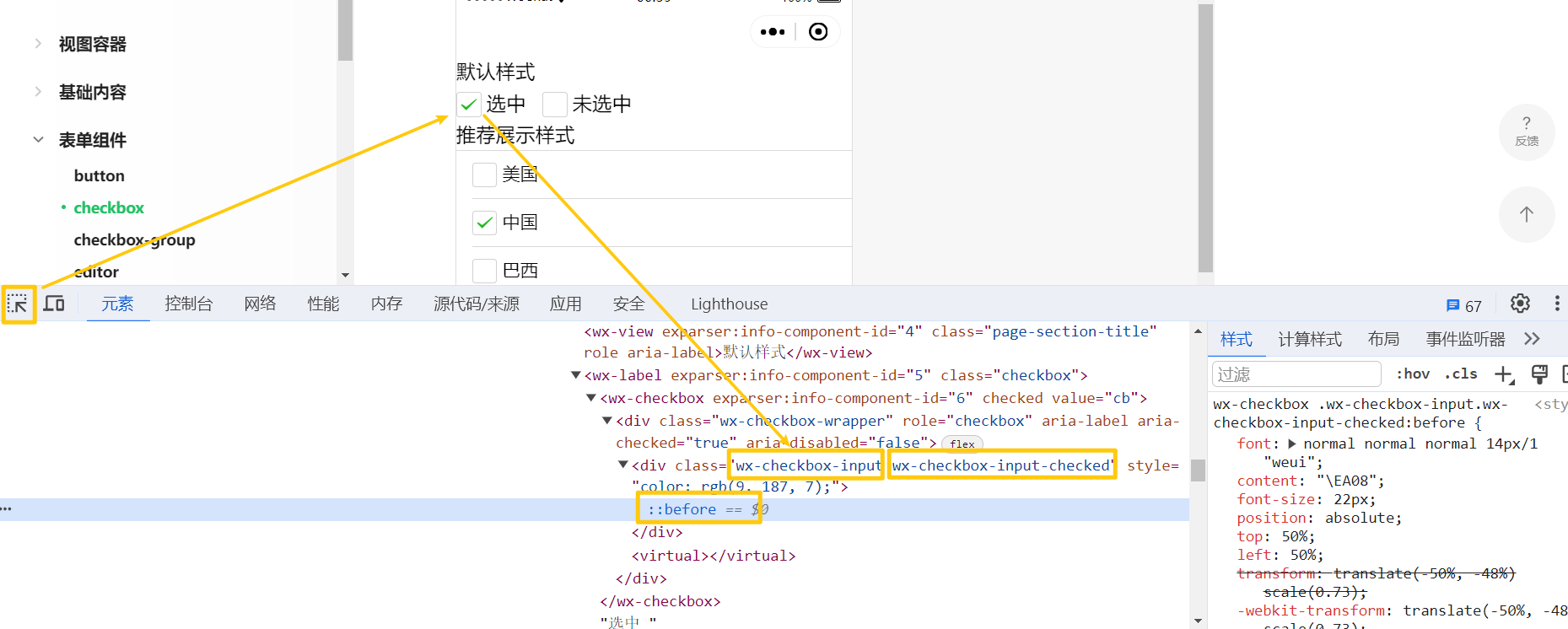Screen dimensions: 1568x629
Task: Toggle the device toolbar icon
Action: (55, 304)
